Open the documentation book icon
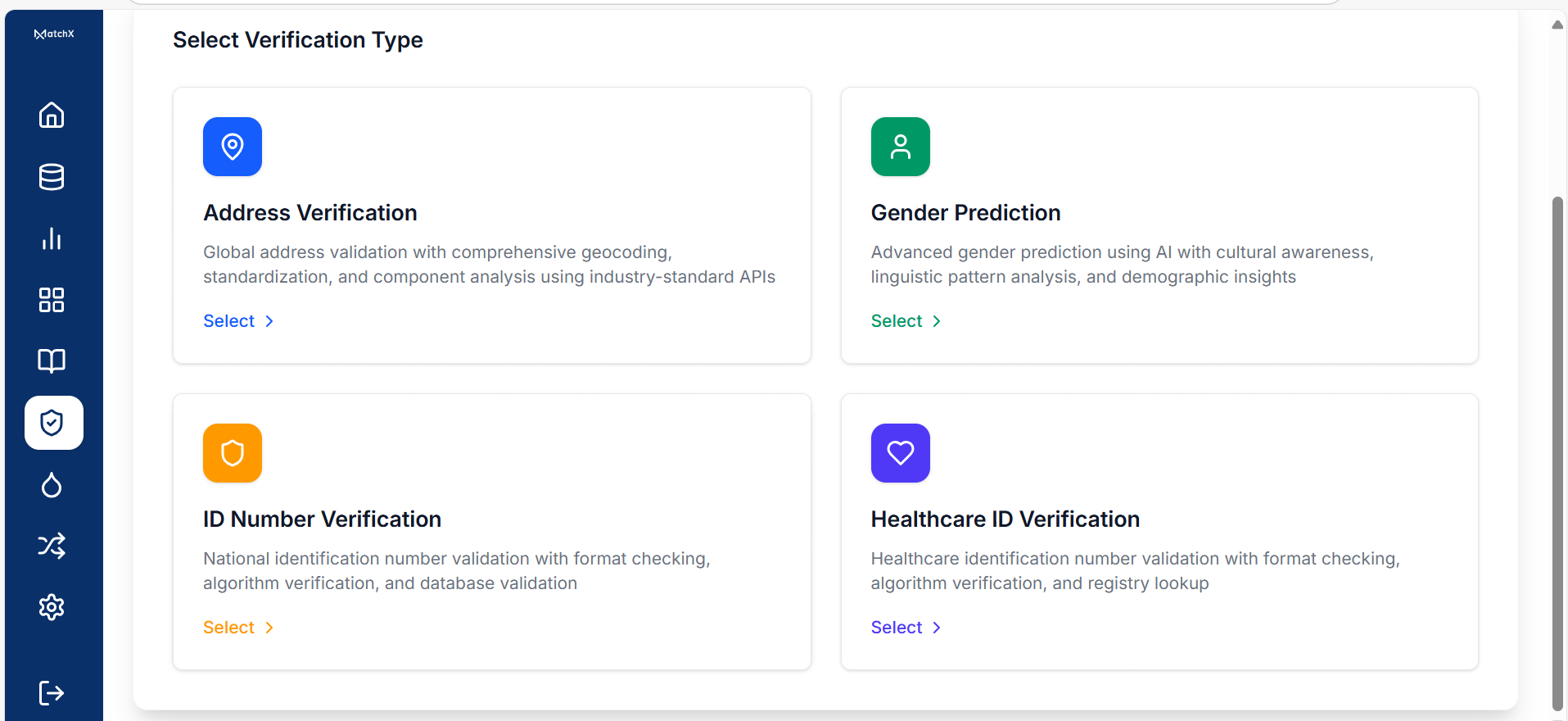 tap(52, 360)
